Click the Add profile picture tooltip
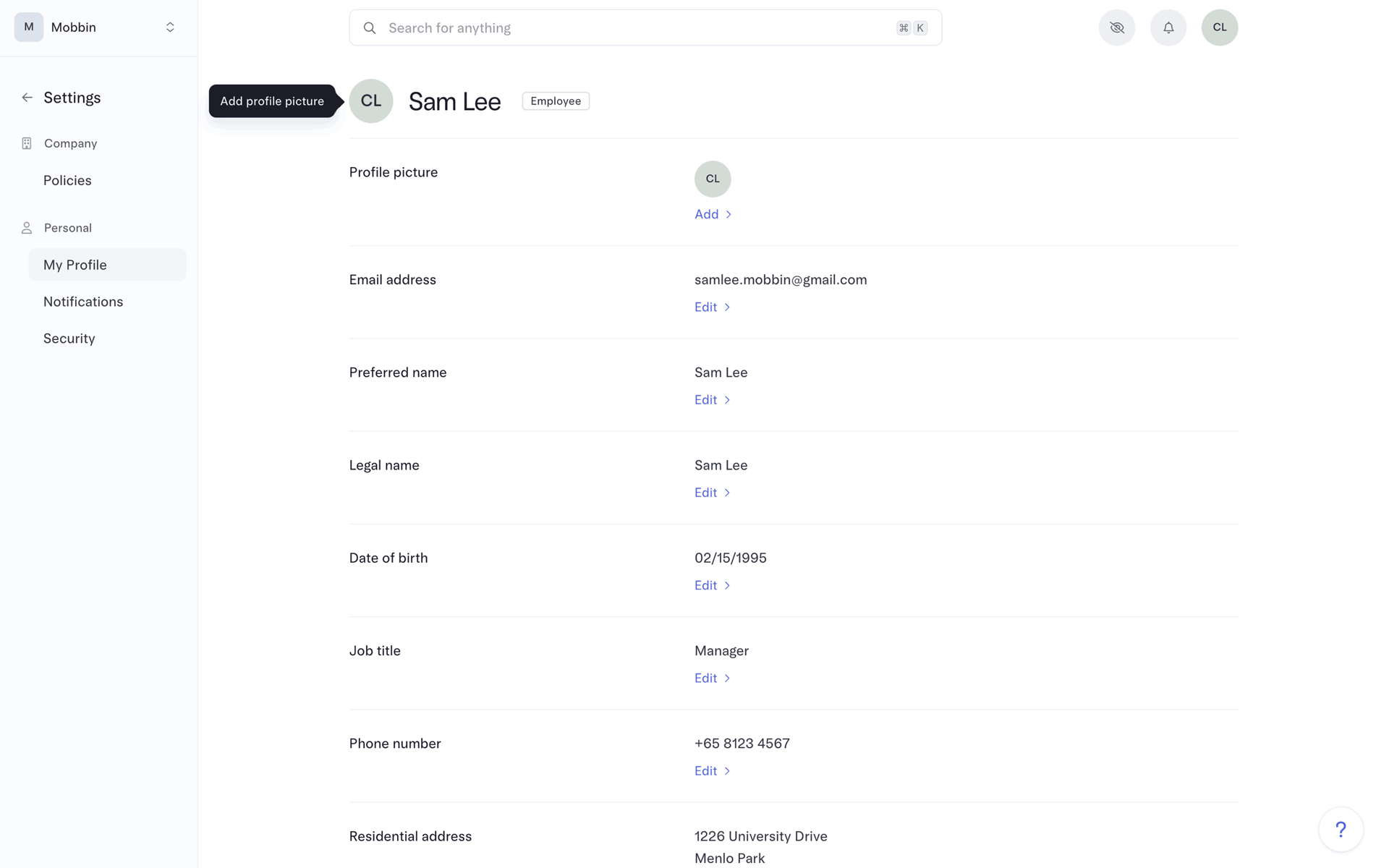This screenshot has width=1389, height=868. click(x=272, y=101)
